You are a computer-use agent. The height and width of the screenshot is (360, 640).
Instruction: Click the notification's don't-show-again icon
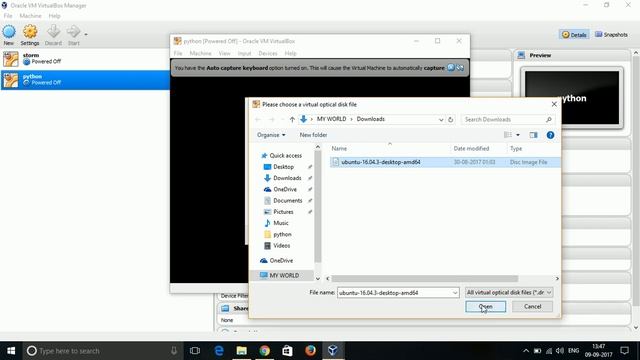tap(460, 68)
